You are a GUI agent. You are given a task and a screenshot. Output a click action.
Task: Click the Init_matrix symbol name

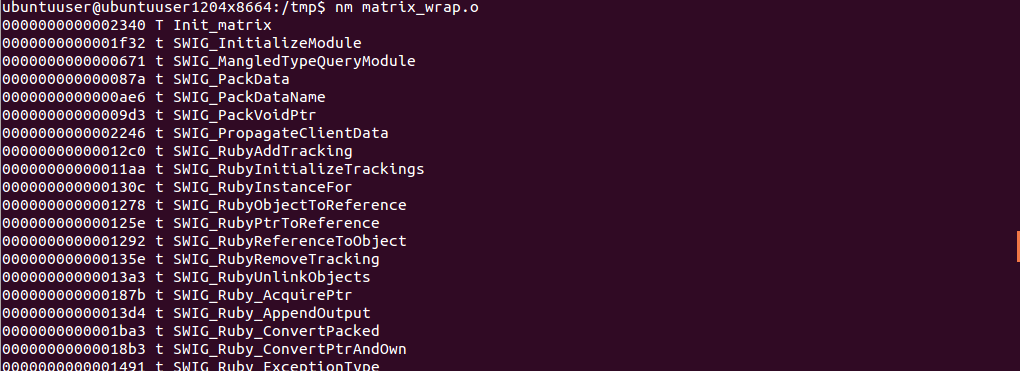[x=222, y=25]
